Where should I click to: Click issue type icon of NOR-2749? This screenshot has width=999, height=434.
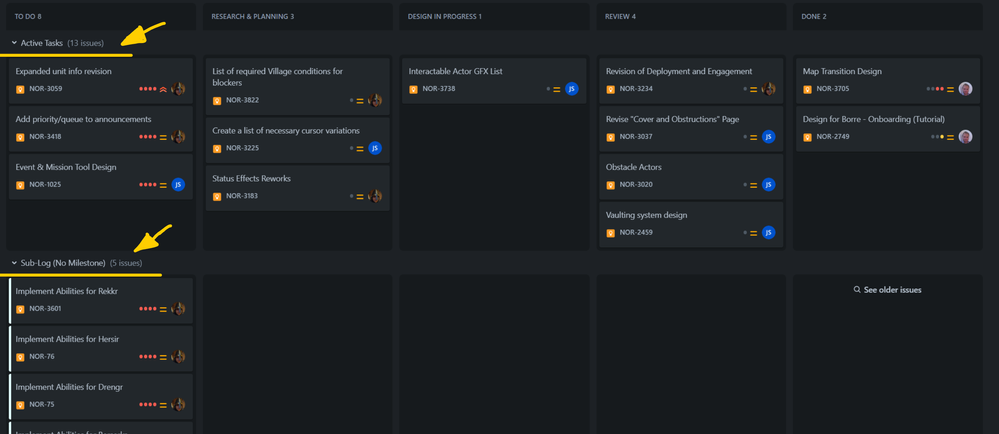click(807, 137)
